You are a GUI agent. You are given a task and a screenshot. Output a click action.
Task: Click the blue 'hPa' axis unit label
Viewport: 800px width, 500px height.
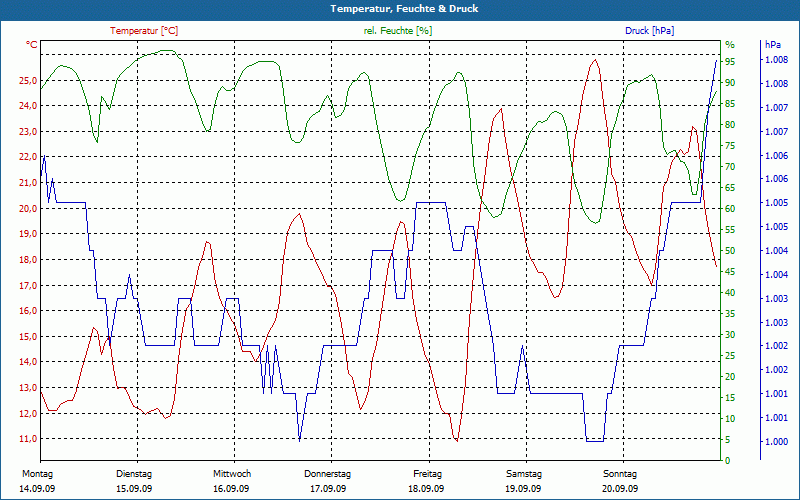point(773,45)
